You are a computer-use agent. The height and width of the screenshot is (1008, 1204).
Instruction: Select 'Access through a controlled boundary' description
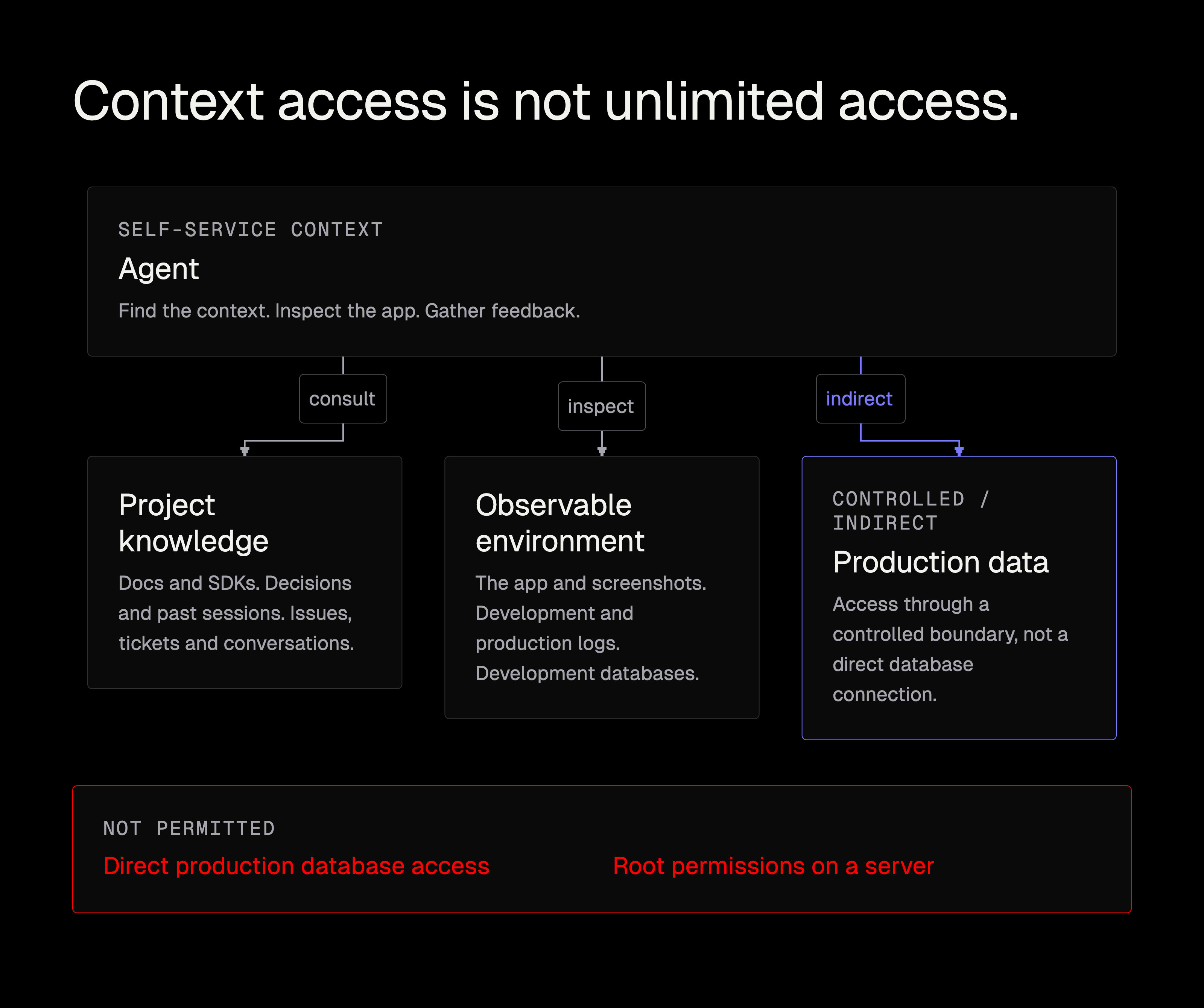coord(950,649)
